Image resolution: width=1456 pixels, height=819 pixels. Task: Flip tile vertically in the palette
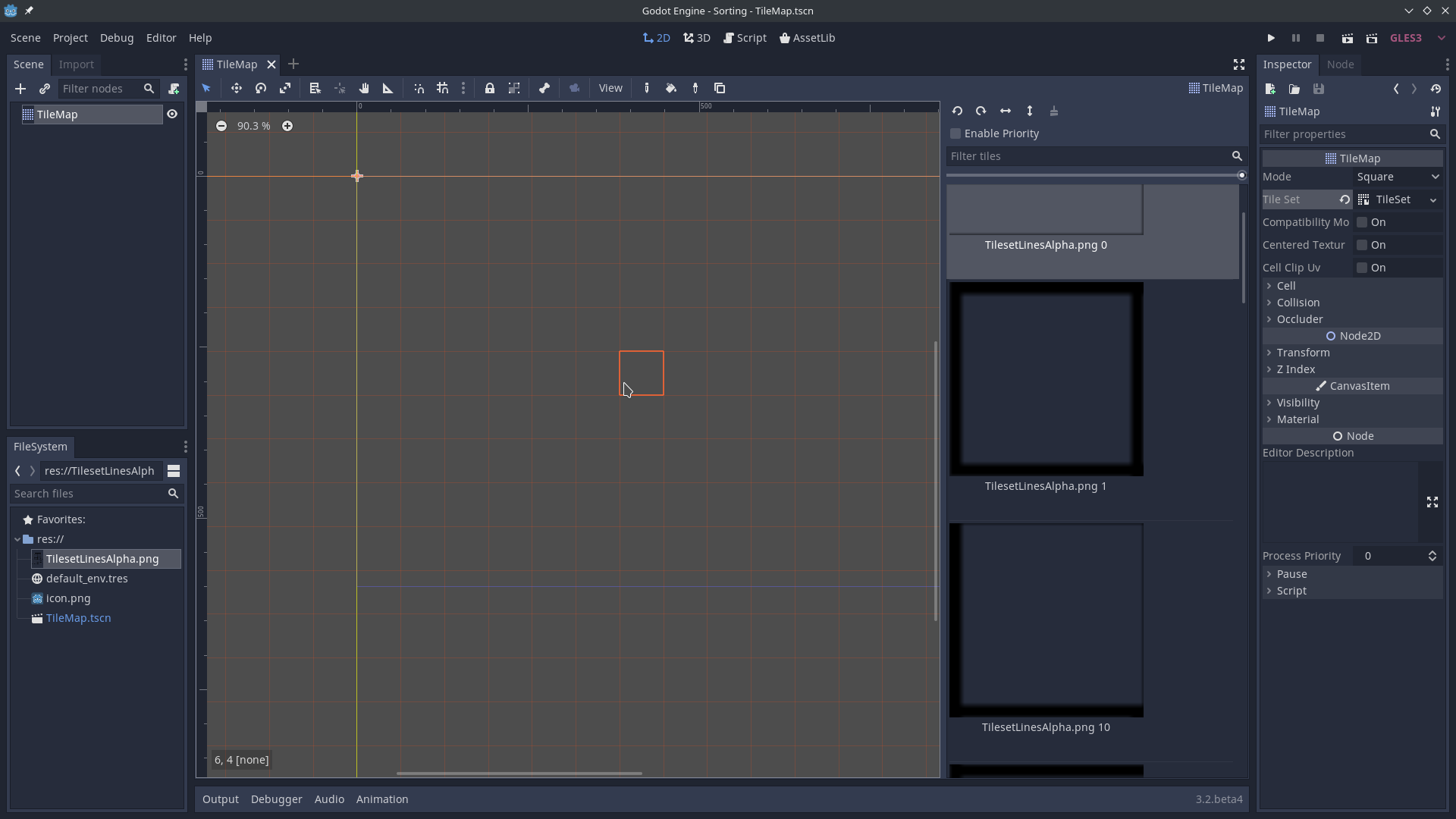[x=1030, y=111]
